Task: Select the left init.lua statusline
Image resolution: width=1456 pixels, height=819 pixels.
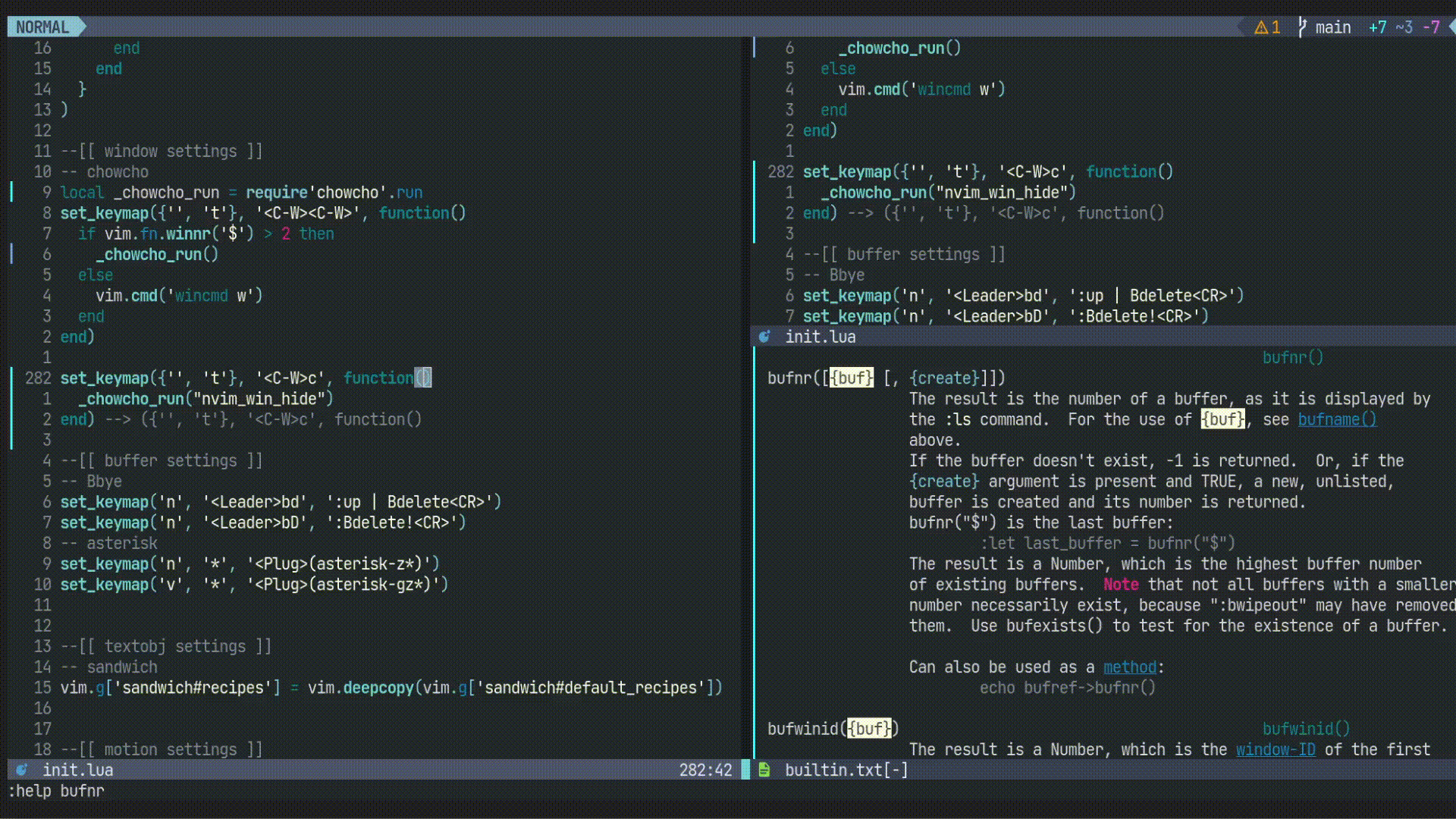Action: coord(77,770)
